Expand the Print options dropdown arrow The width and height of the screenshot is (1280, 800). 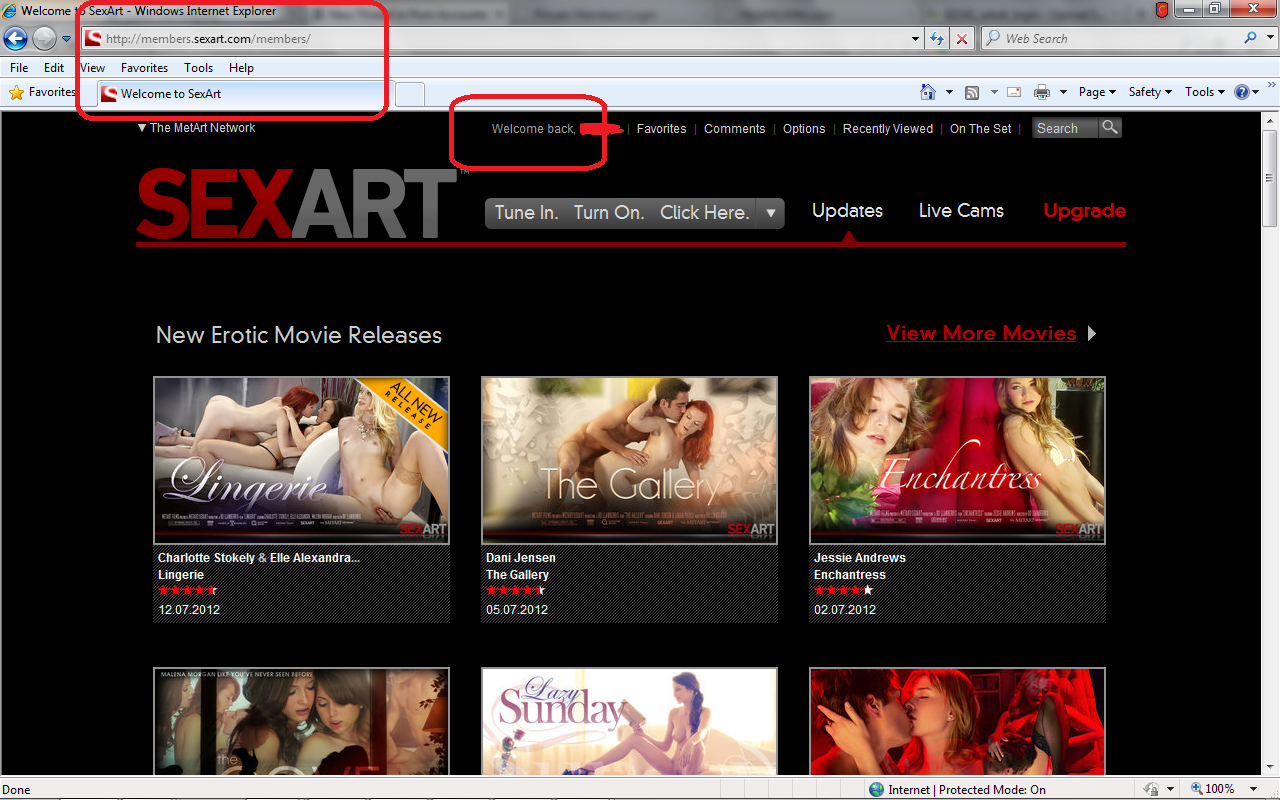tap(1063, 92)
